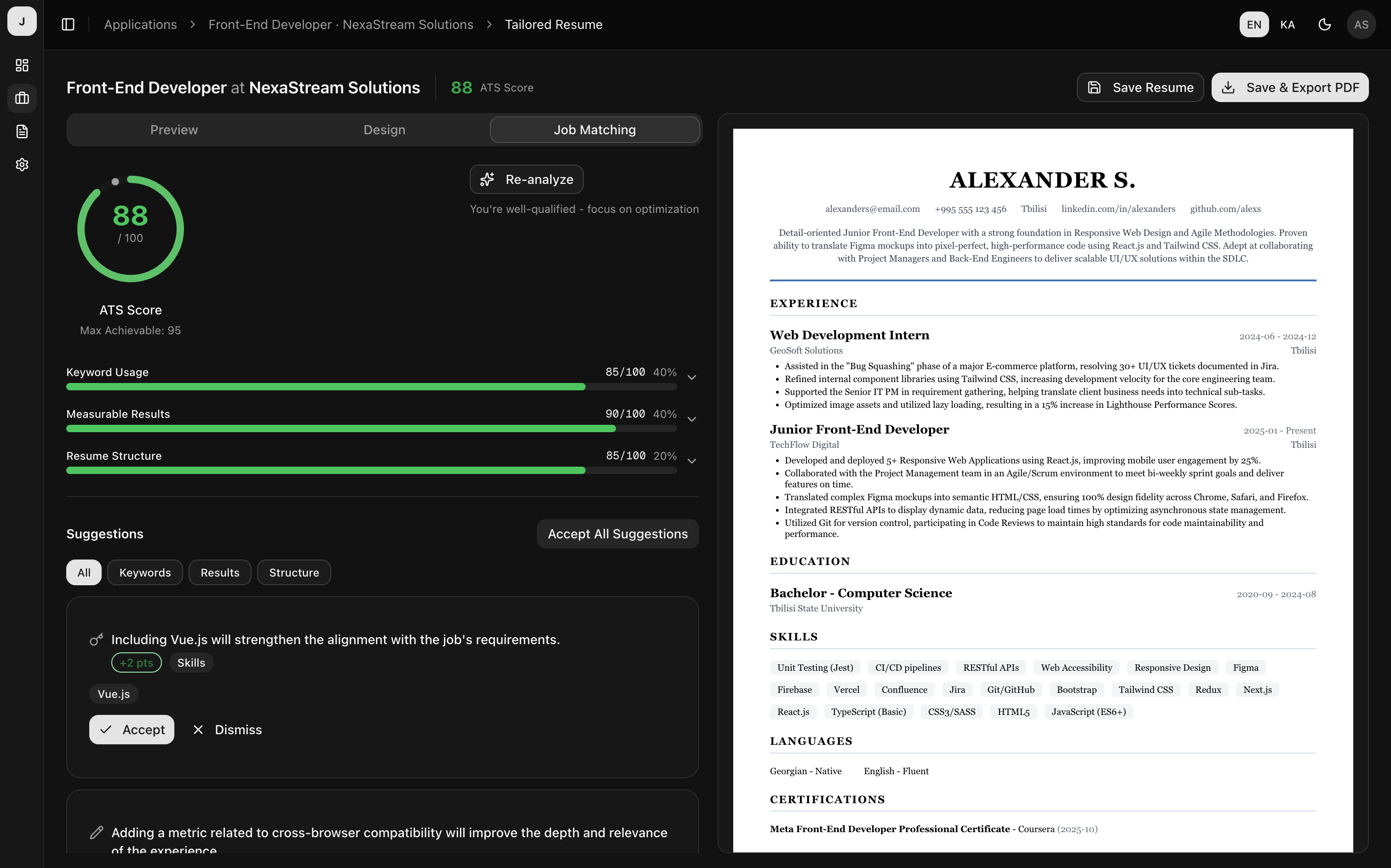Viewport: 1391px width, 868px height.
Task: Dismiss the Vue.js suggestion
Action: point(227,730)
